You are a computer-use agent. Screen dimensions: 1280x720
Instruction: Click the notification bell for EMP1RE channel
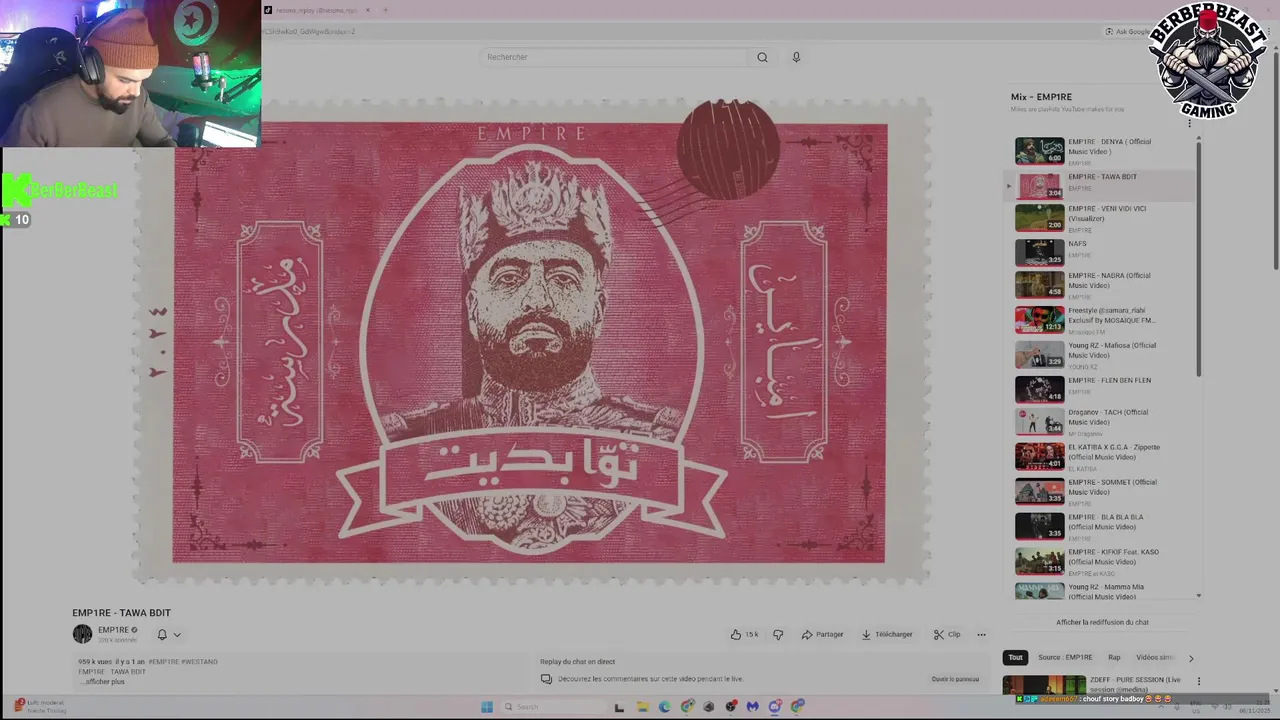coord(162,634)
